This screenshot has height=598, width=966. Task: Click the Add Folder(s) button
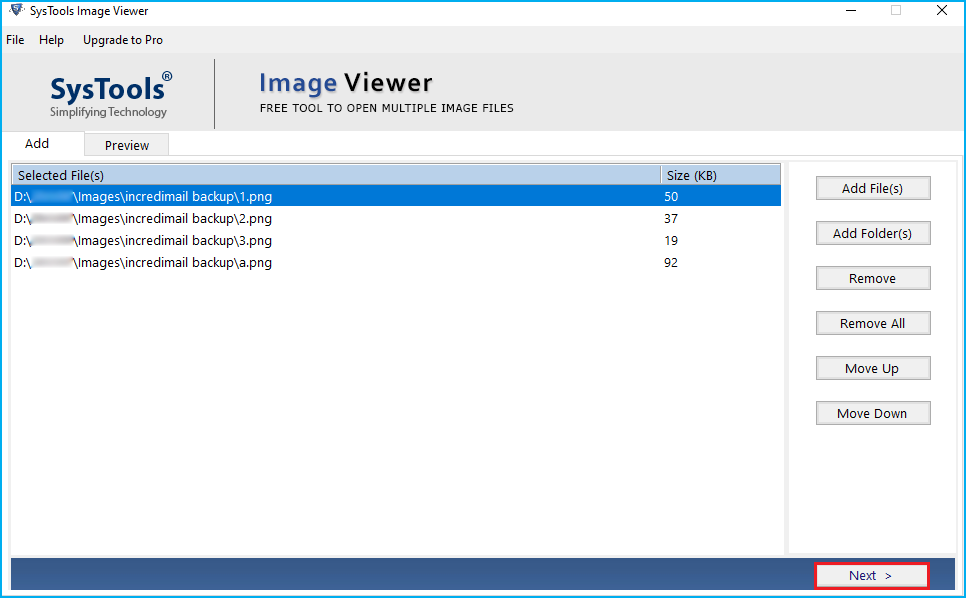872,233
